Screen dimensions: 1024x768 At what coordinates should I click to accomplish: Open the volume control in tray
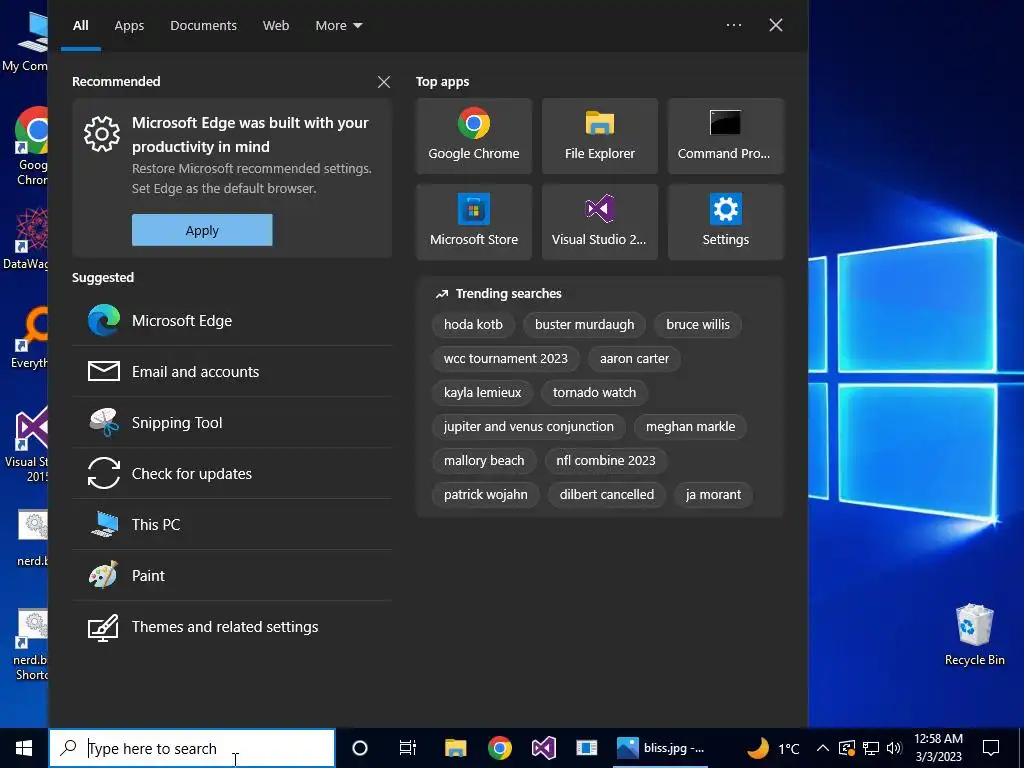click(894, 748)
